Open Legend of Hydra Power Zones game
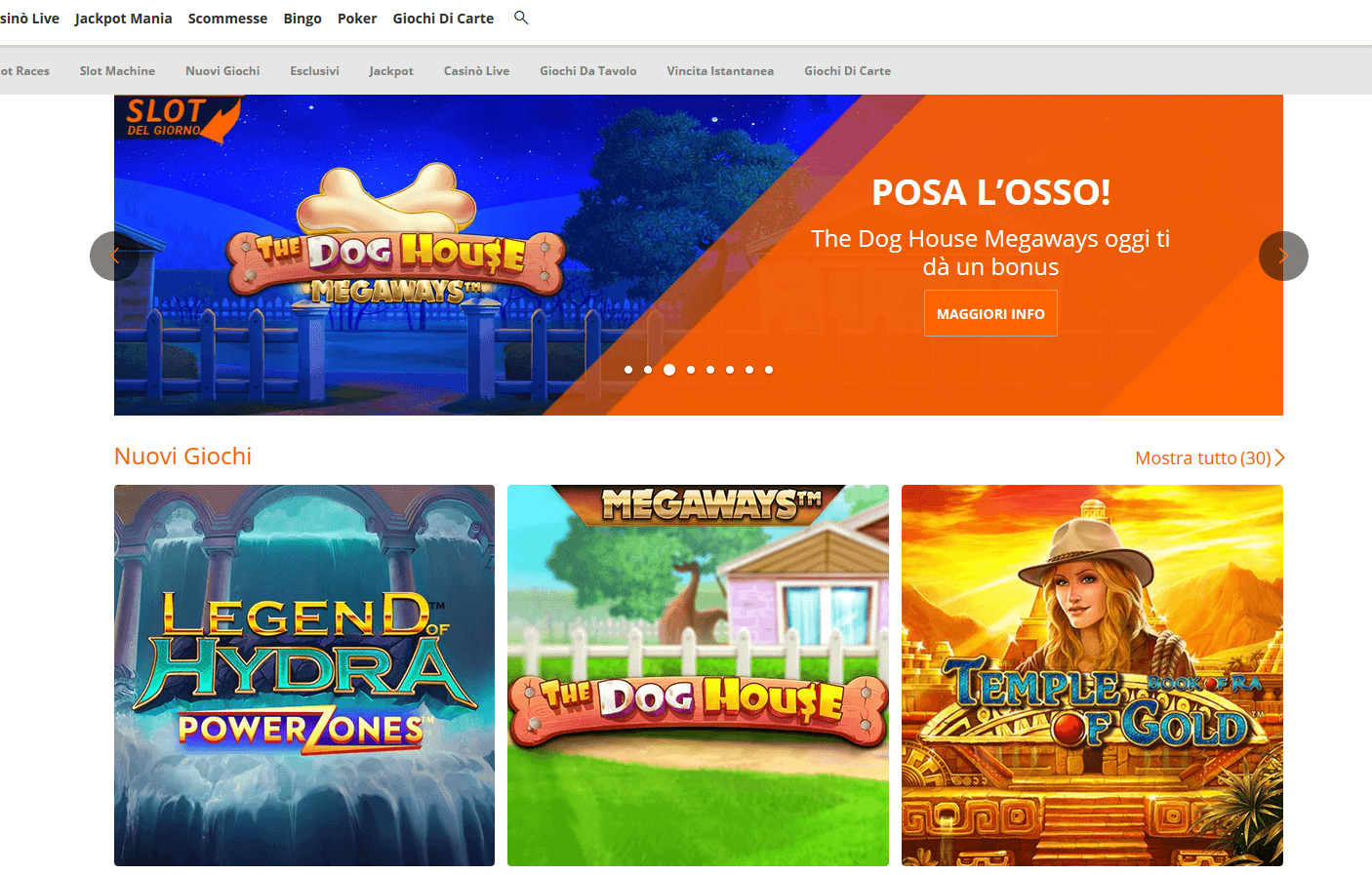Screen dimensions: 1372x875 point(304,675)
